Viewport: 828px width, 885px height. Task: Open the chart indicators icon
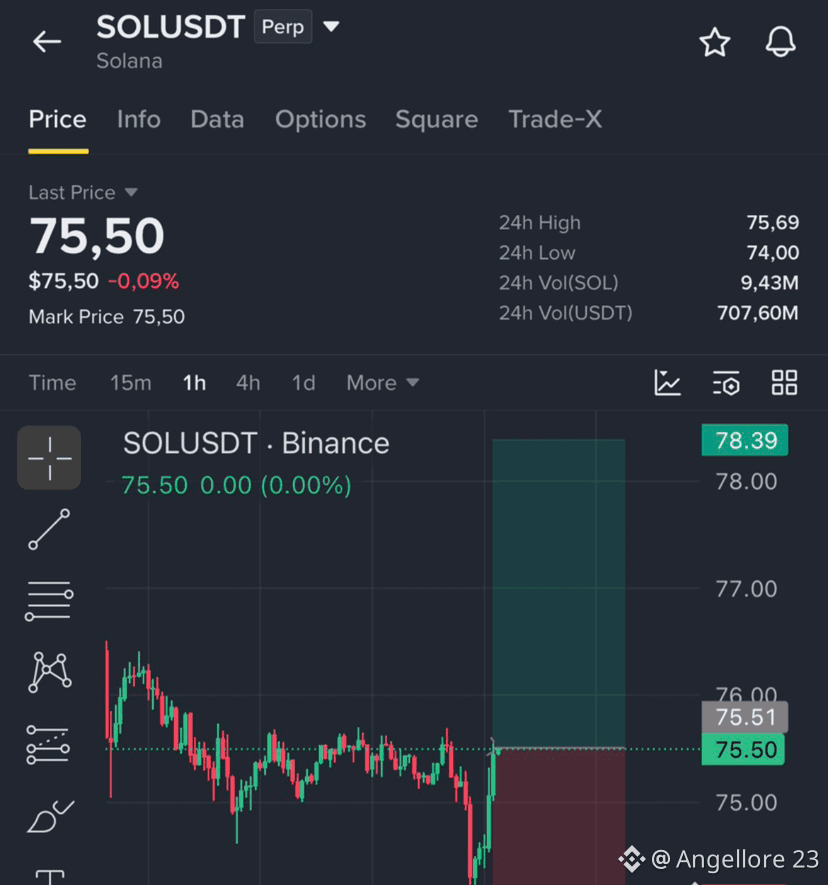[667, 383]
